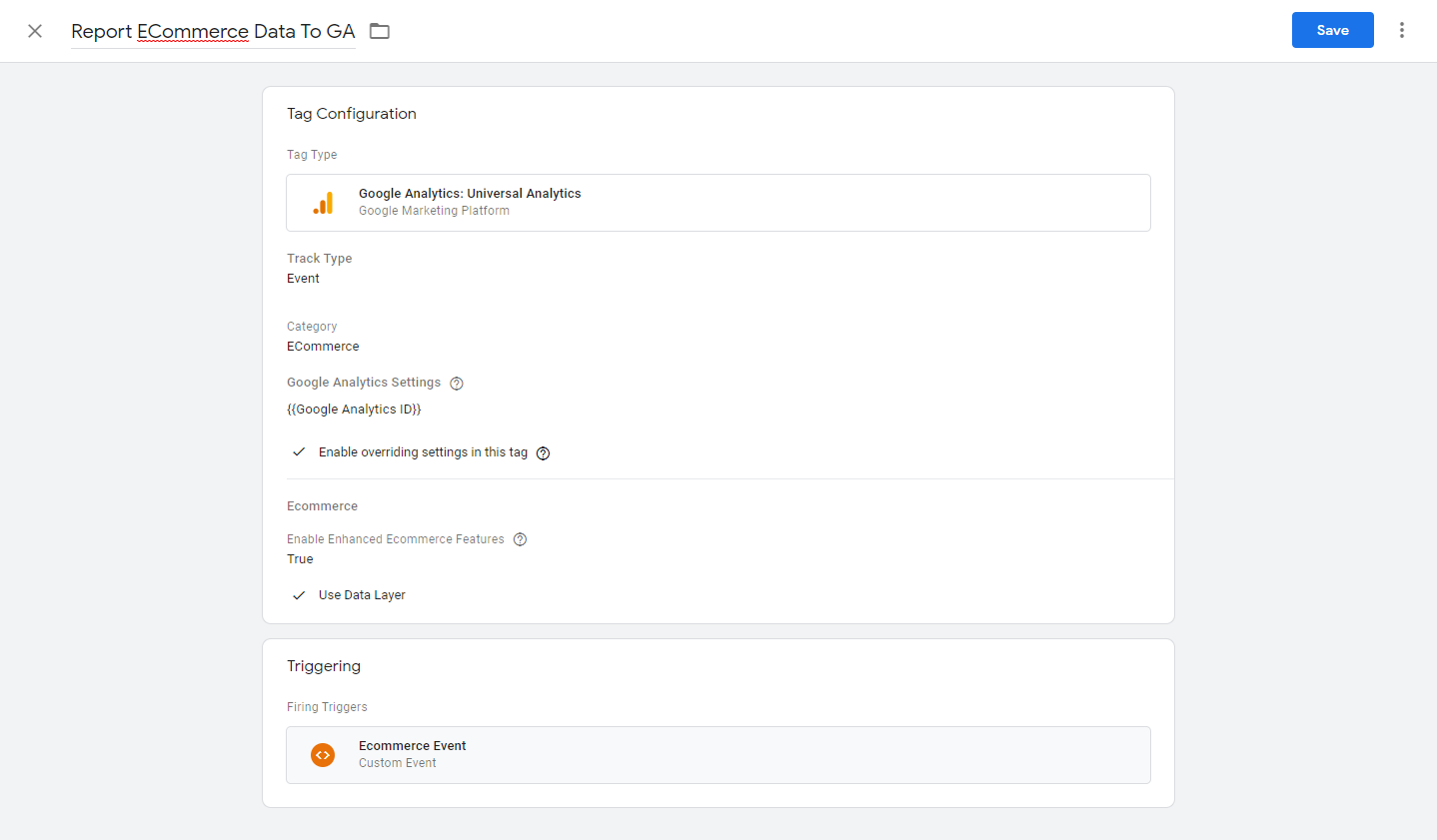Viewport: 1437px width, 840px height.
Task: Toggle the Use Data Layer checkbox
Action: [x=299, y=594]
